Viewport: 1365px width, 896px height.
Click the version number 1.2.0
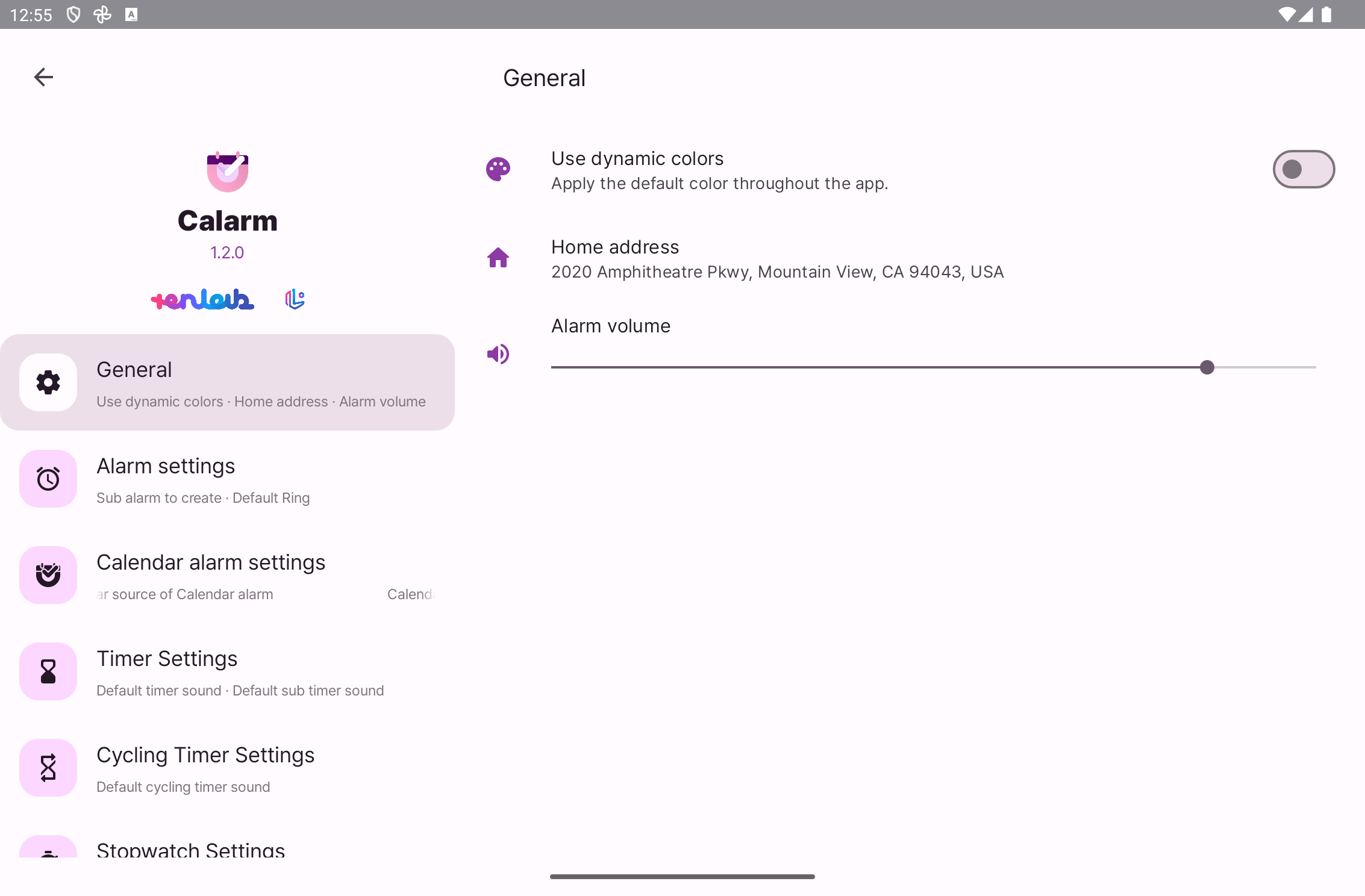227,252
